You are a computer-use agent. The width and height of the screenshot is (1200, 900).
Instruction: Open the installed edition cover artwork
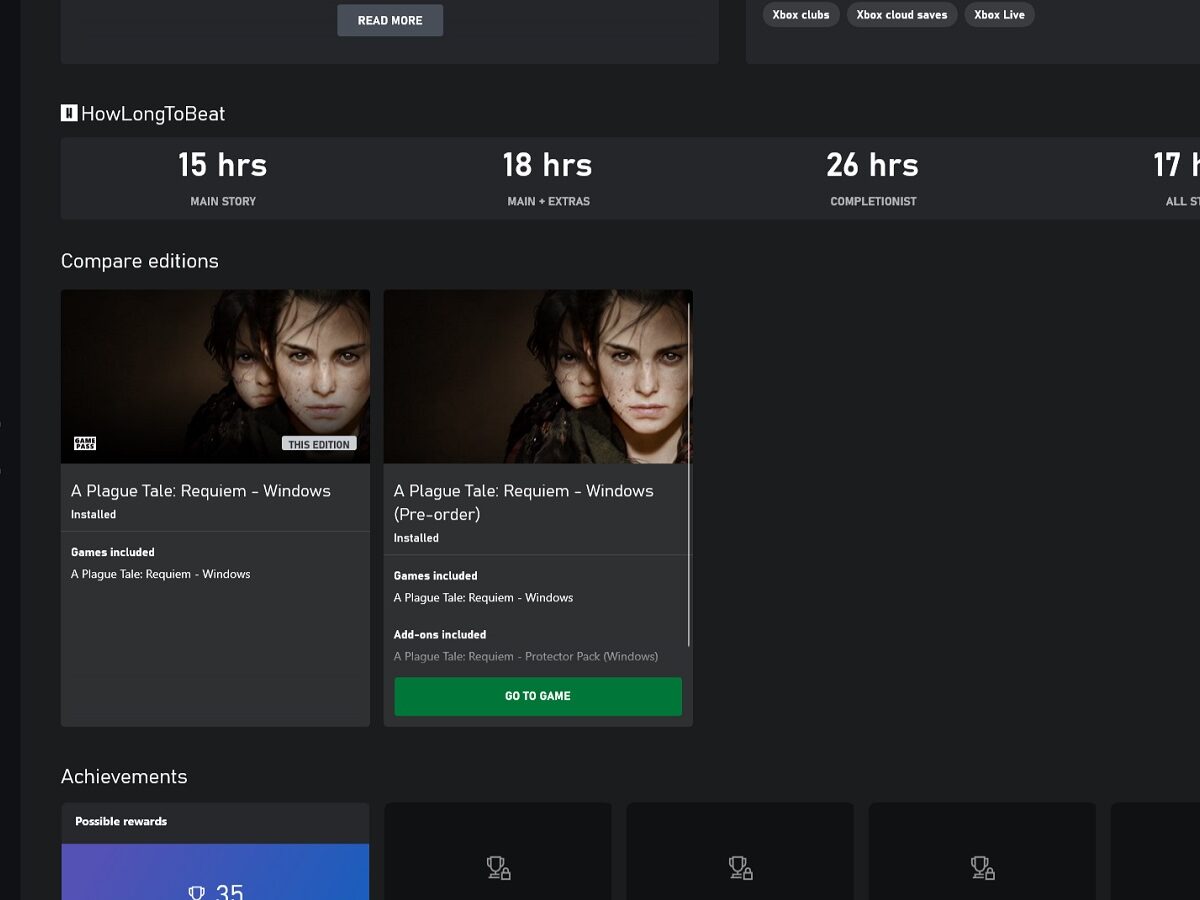[x=215, y=376]
